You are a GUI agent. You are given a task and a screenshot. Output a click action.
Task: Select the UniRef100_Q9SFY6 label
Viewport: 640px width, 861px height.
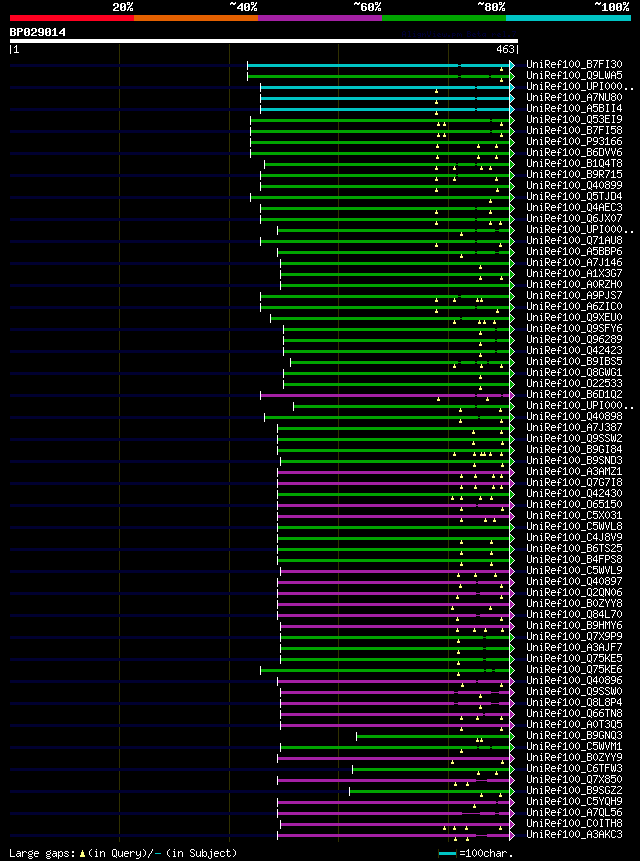click(575, 328)
